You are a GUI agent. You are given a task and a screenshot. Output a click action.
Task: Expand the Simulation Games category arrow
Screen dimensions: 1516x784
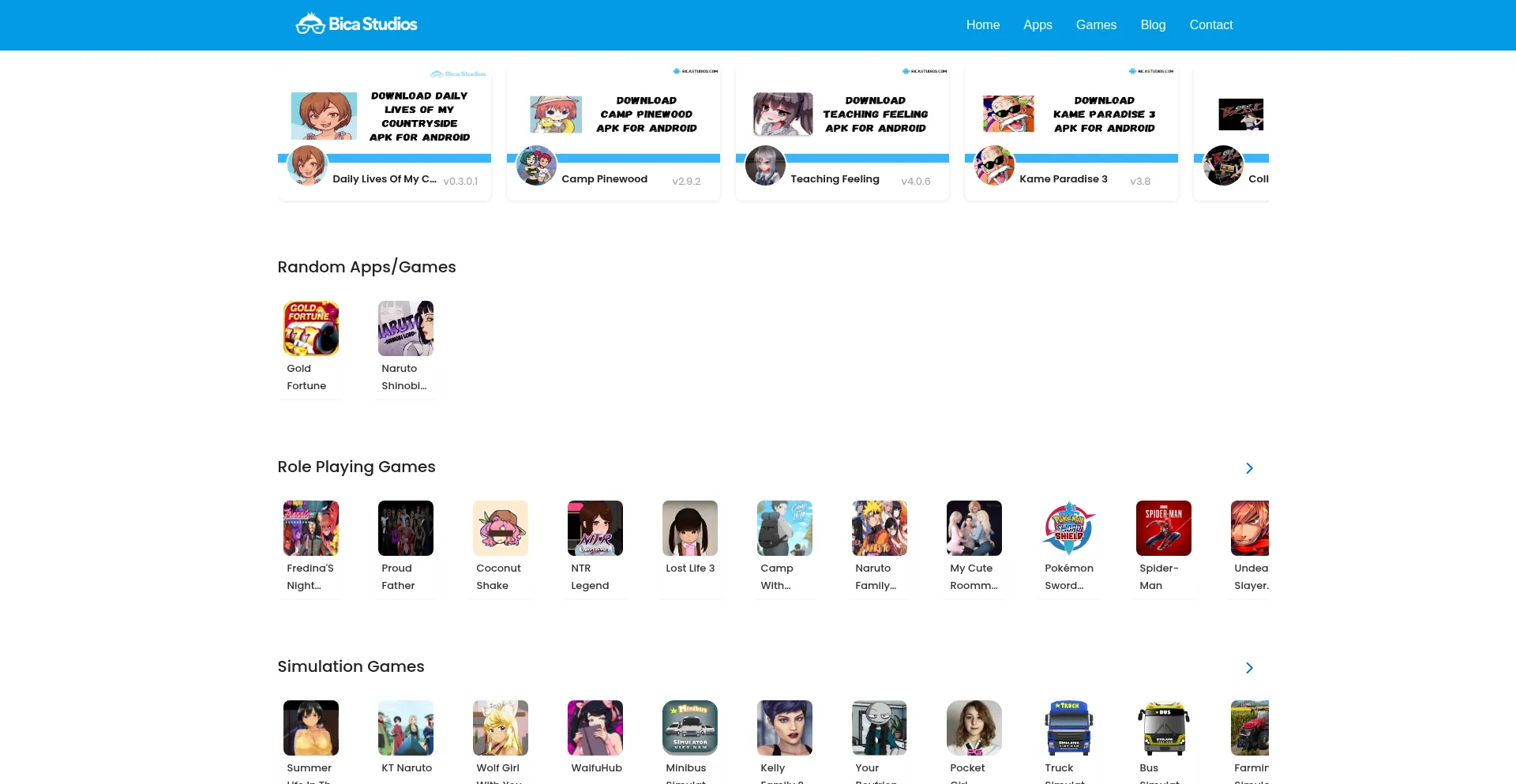(x=1249, y=668)
